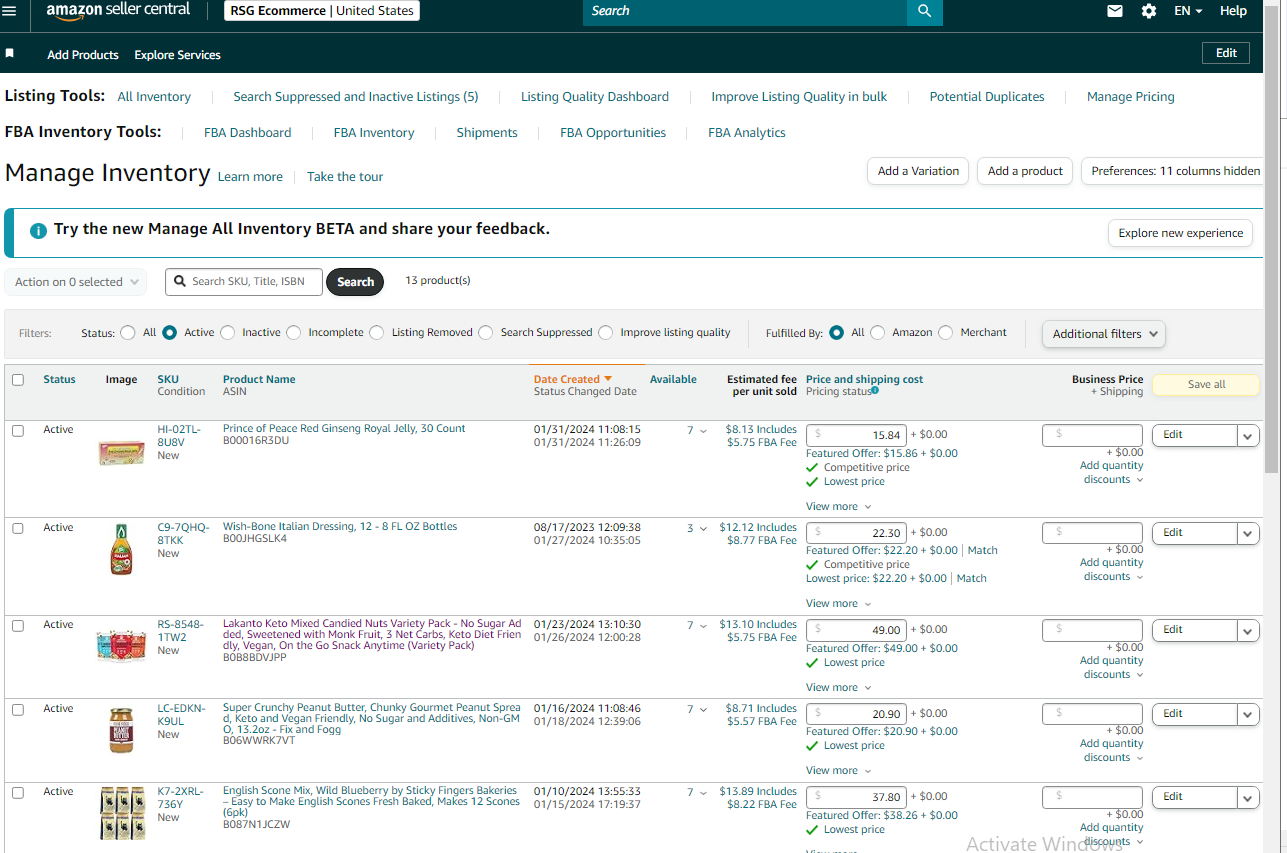The width and height of the screenshot is (1287, 853).
Task: Select the Inactive status filter
Action: coord(227,333)
